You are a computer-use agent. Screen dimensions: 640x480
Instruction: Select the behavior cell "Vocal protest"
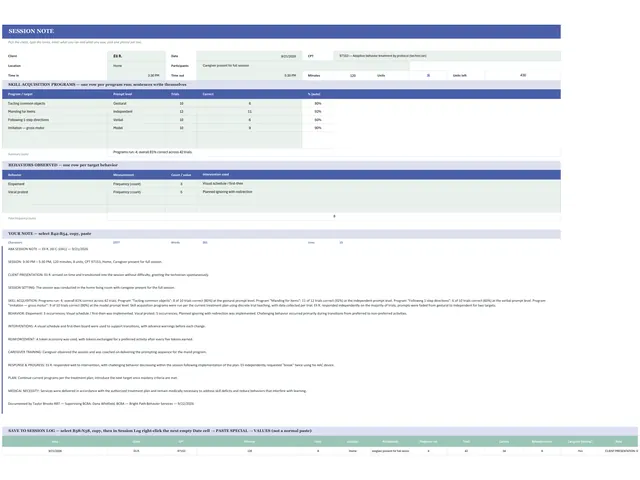[x=55, y=192]
